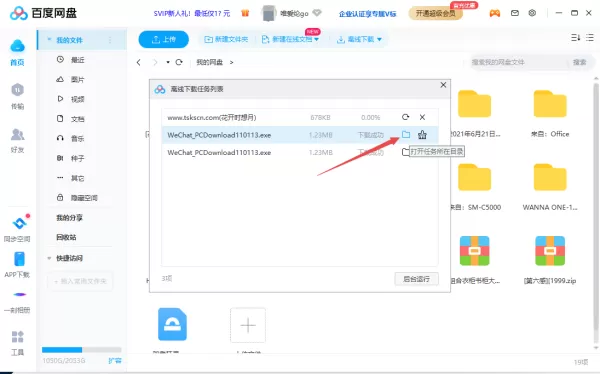
Task: Click the 后台运行 button
Action: 416,279
